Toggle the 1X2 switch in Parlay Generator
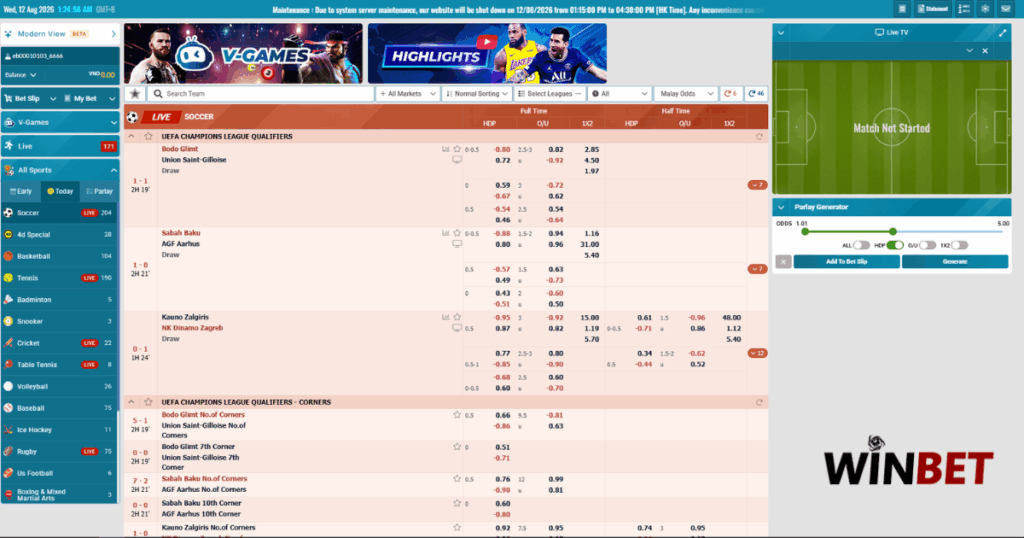 [x=959, y=245]
